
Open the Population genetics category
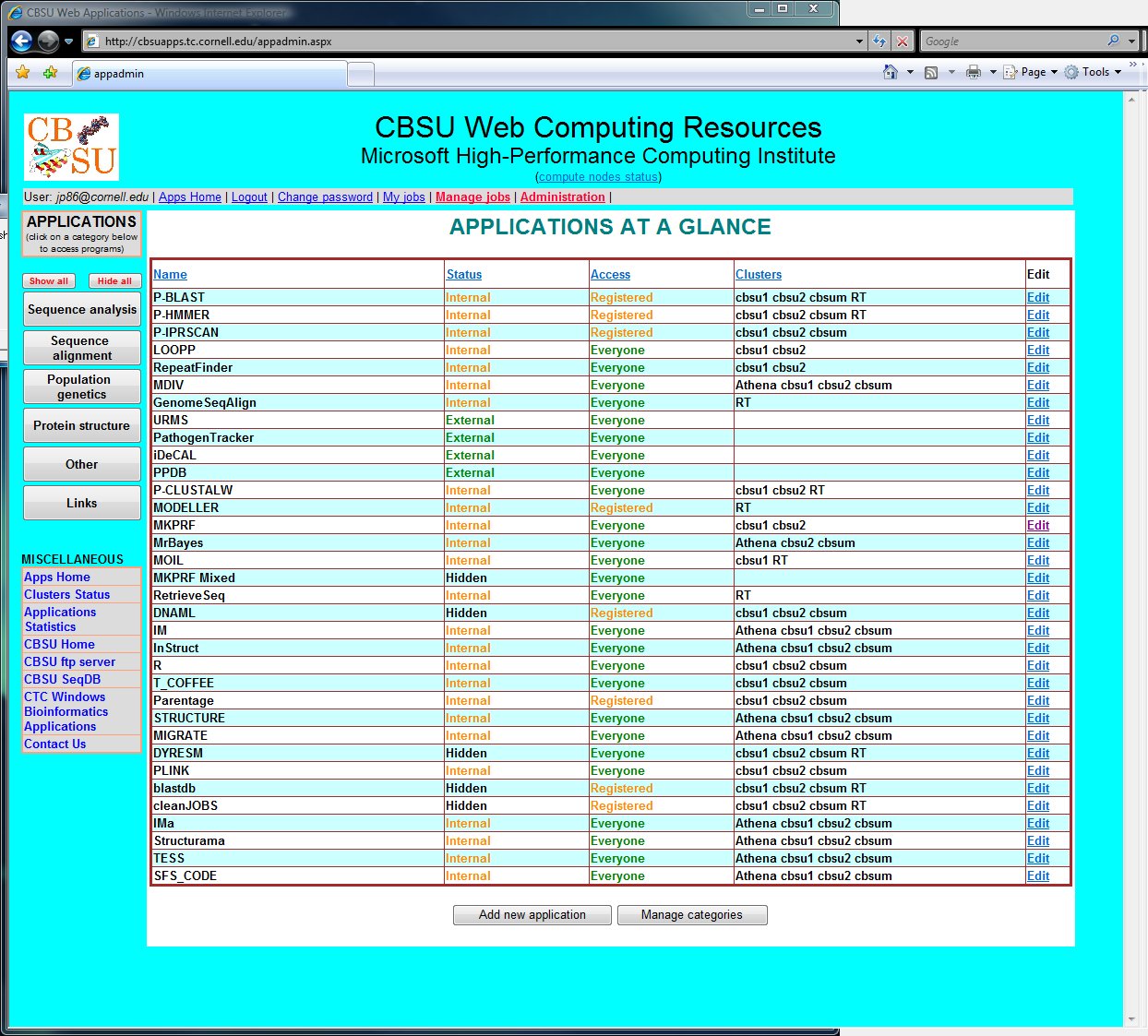pos(82,387)
